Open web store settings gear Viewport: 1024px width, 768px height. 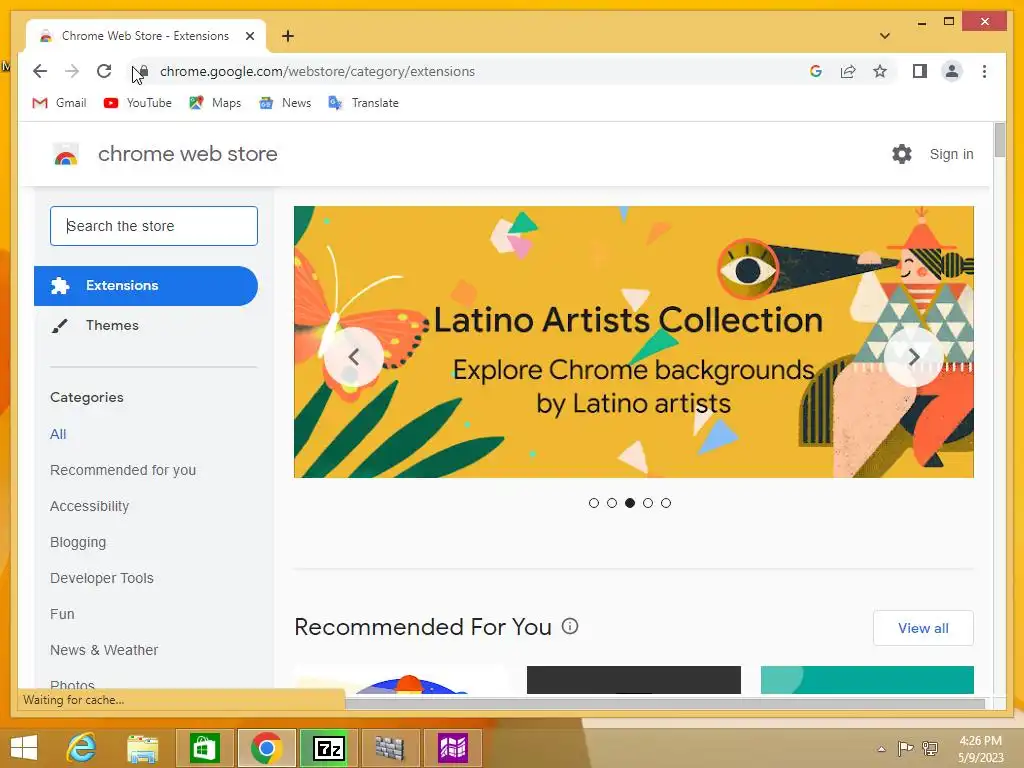point(902,154)
